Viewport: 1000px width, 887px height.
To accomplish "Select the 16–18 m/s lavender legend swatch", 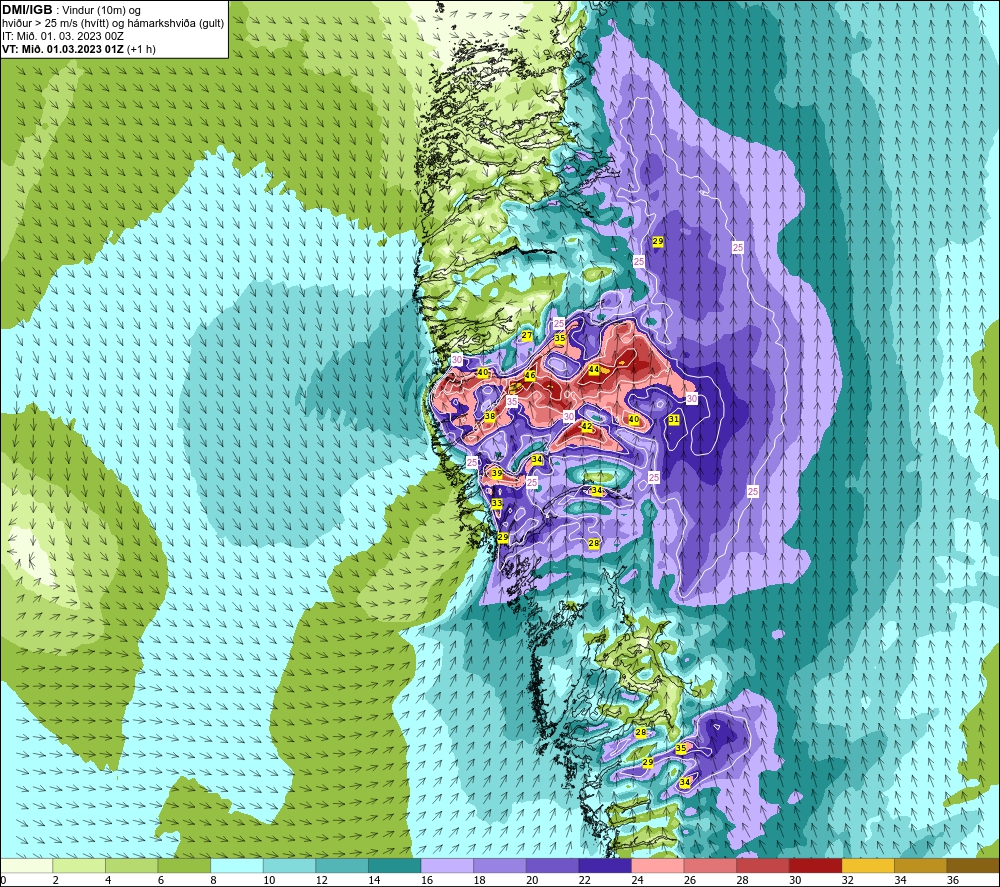I will [x=447, y=865].
